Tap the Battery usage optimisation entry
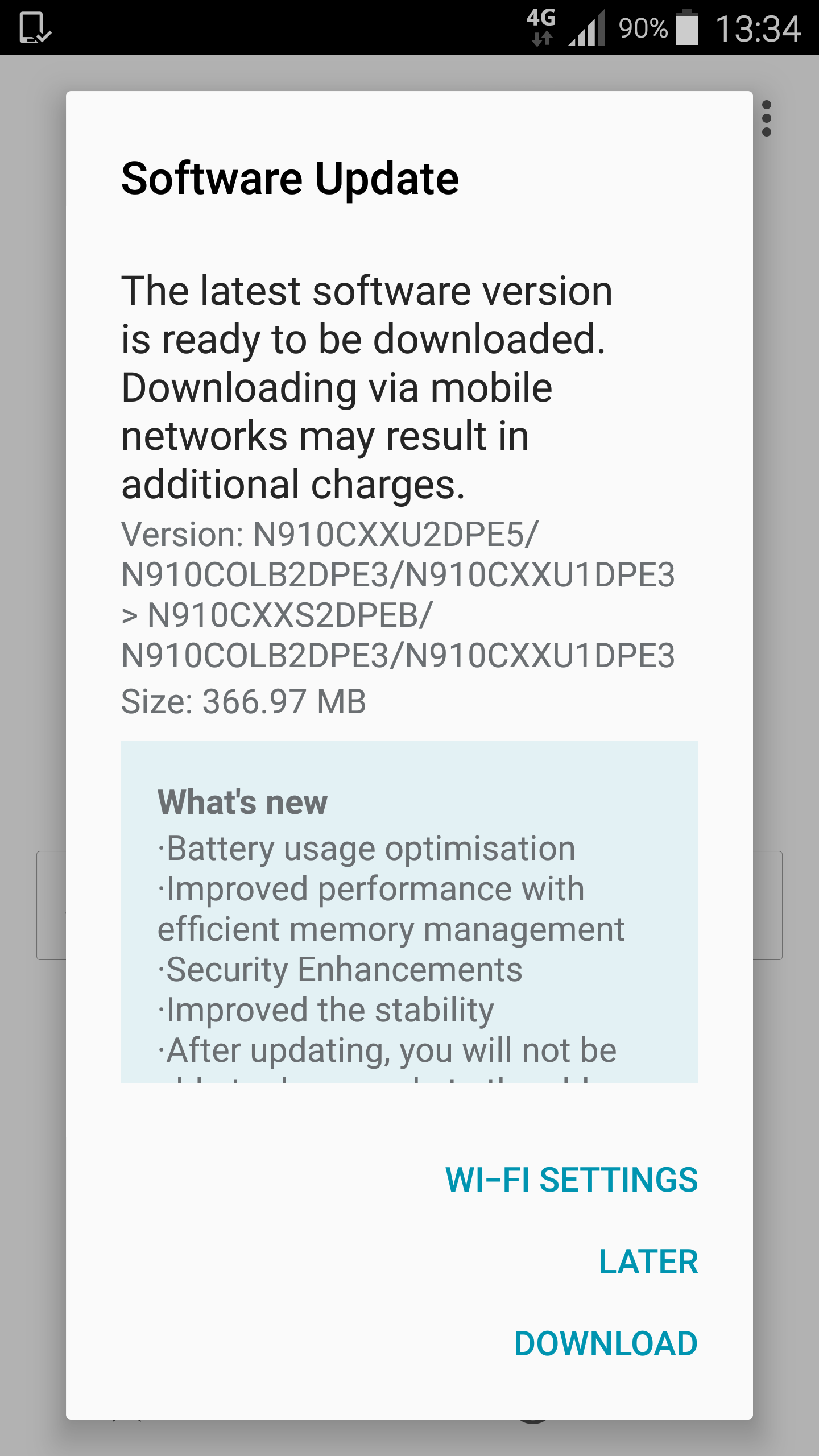 (x=366, y=849)
